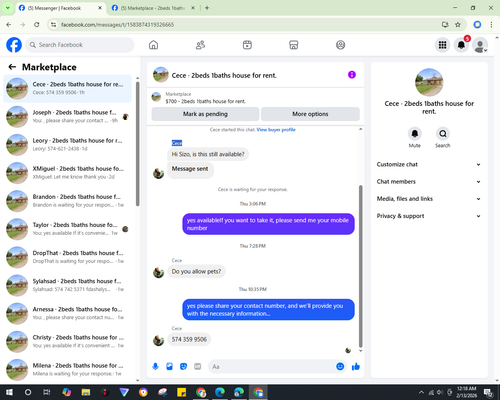
Task: Click the chat messages vertical scrollbar
Action: [x=360, y=267]
